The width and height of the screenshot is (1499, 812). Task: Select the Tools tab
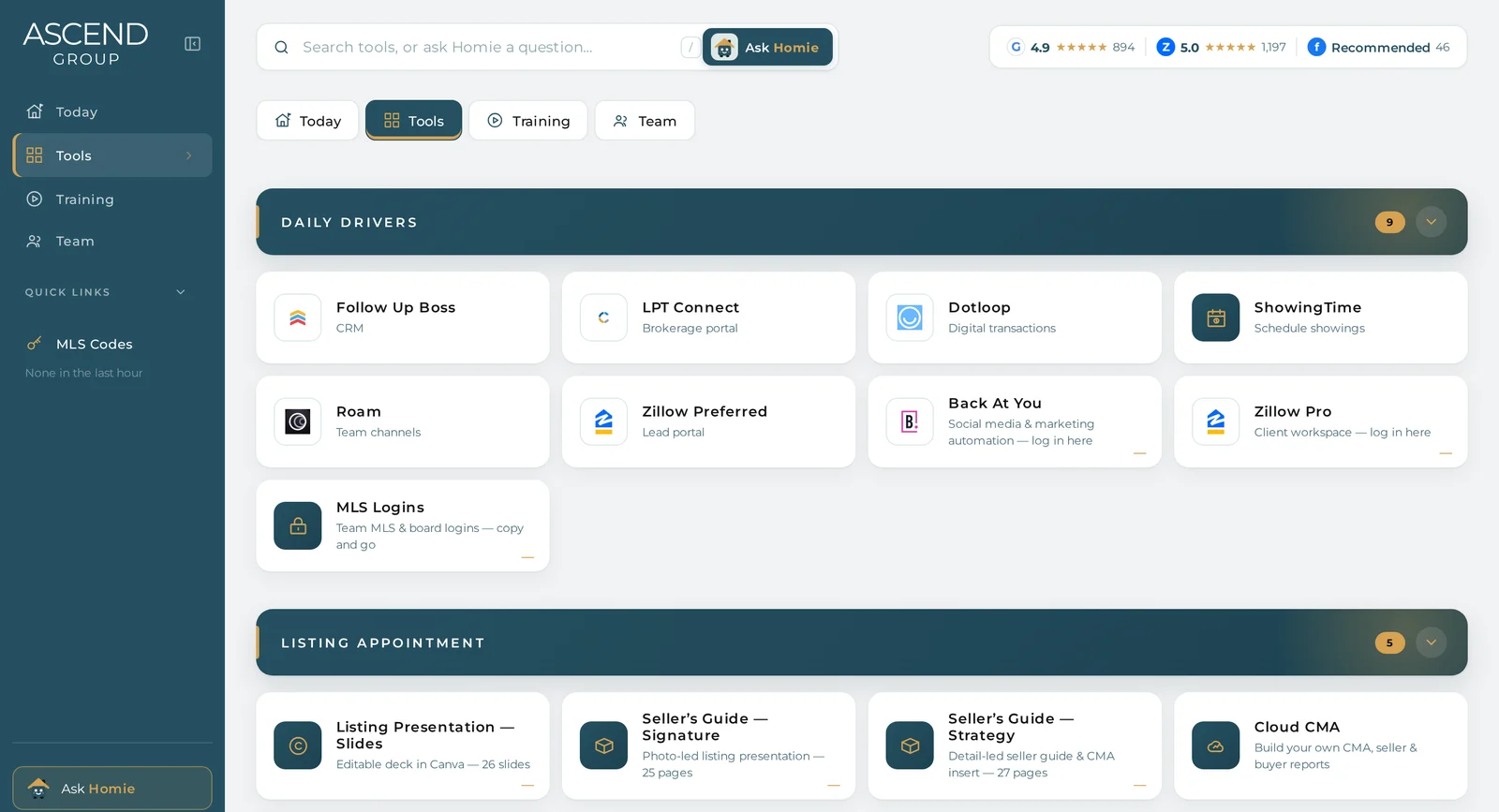click(x=413, y=121)
